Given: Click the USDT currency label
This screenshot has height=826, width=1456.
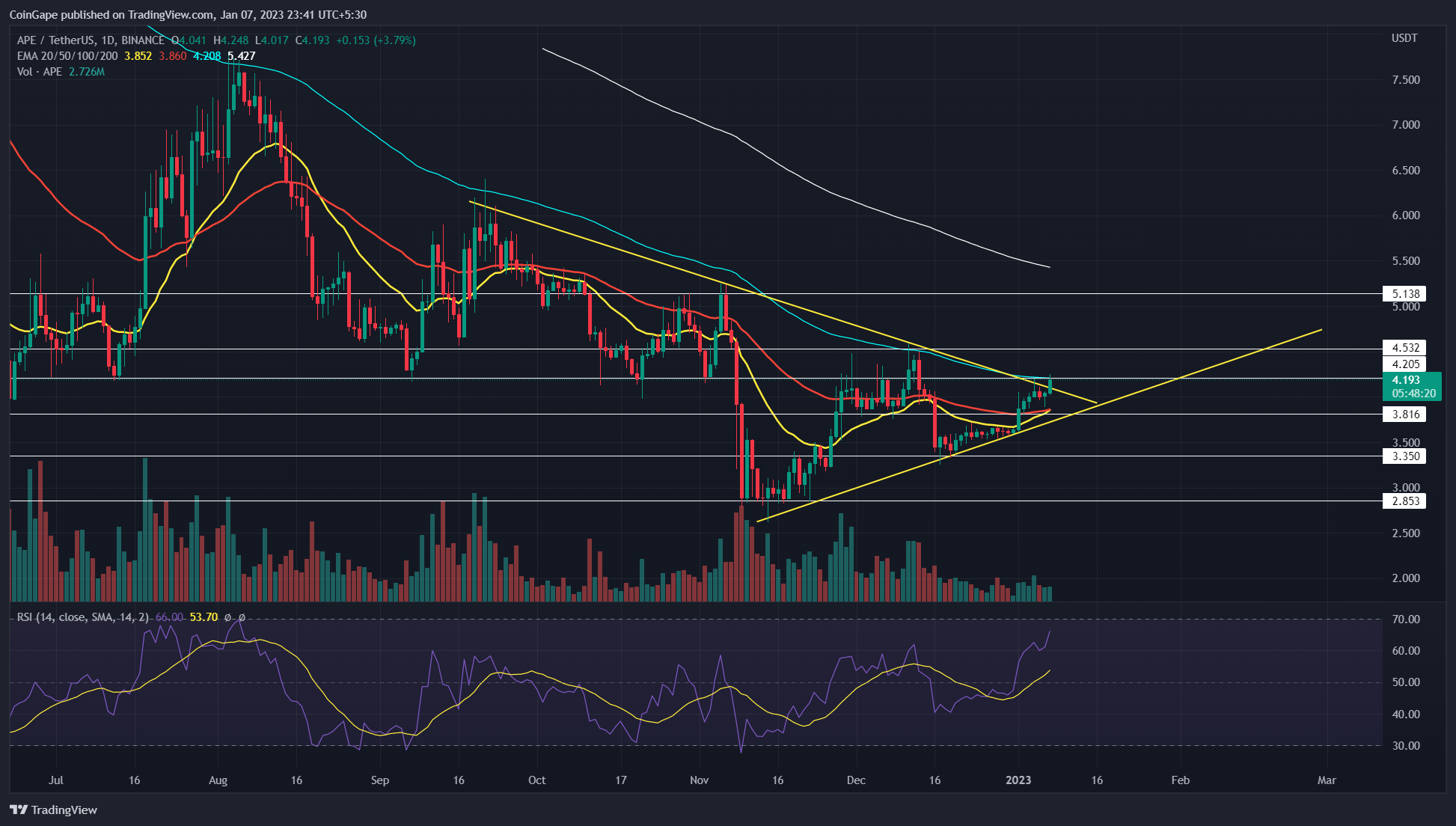Looking at the screenshot, I should point(1404,38).
